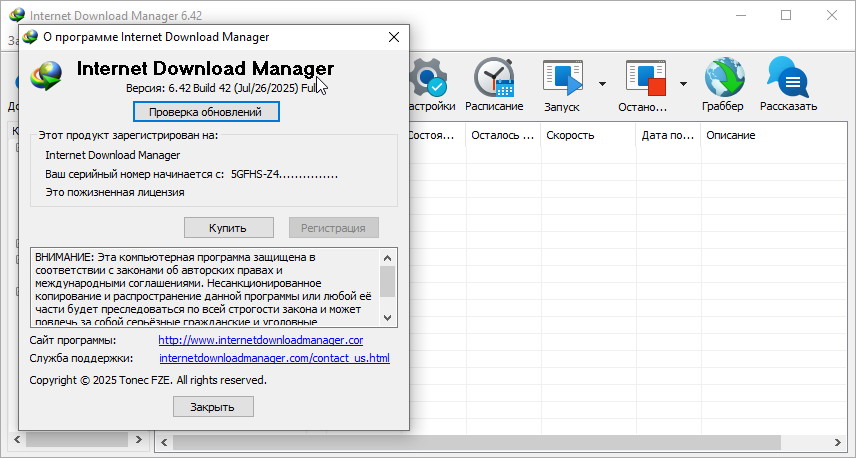
Task: Maximize the main IDM window
Action: pos(786,15)
